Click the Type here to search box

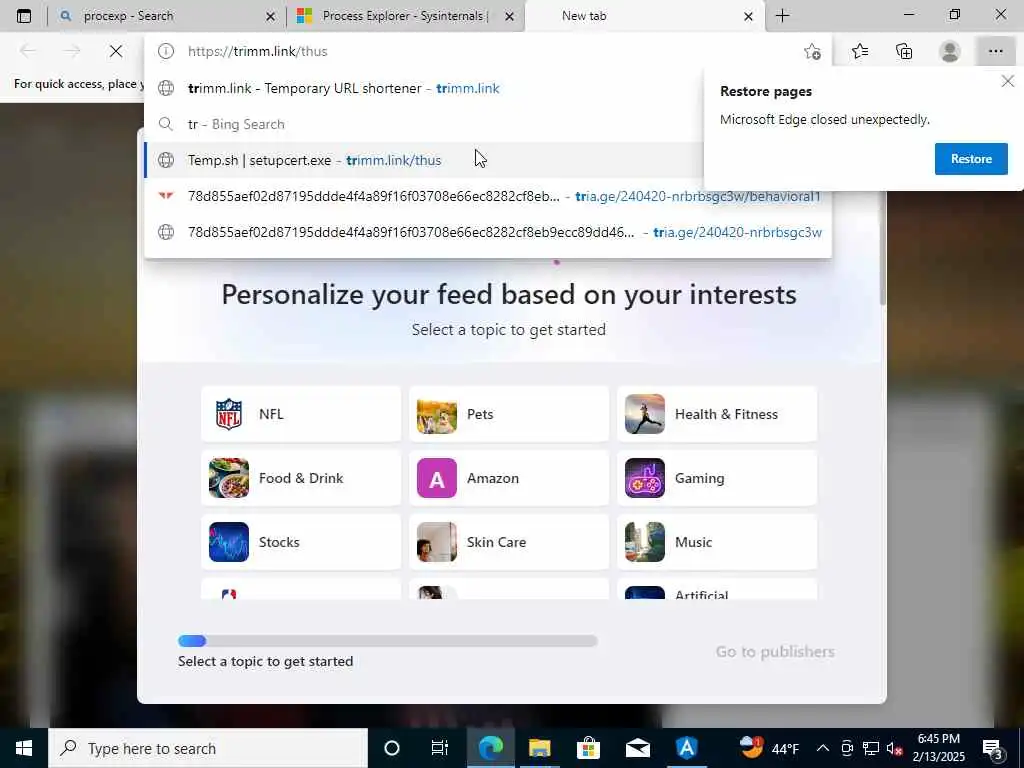tap(208, 748)
